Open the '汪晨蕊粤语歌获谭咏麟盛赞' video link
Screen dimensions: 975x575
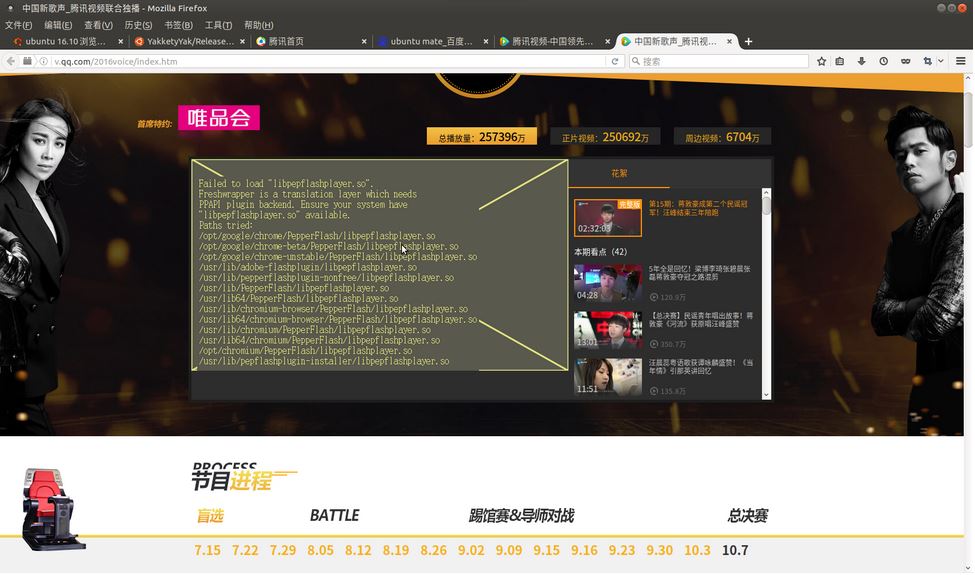pyautogui.click(x=701, y=366)
